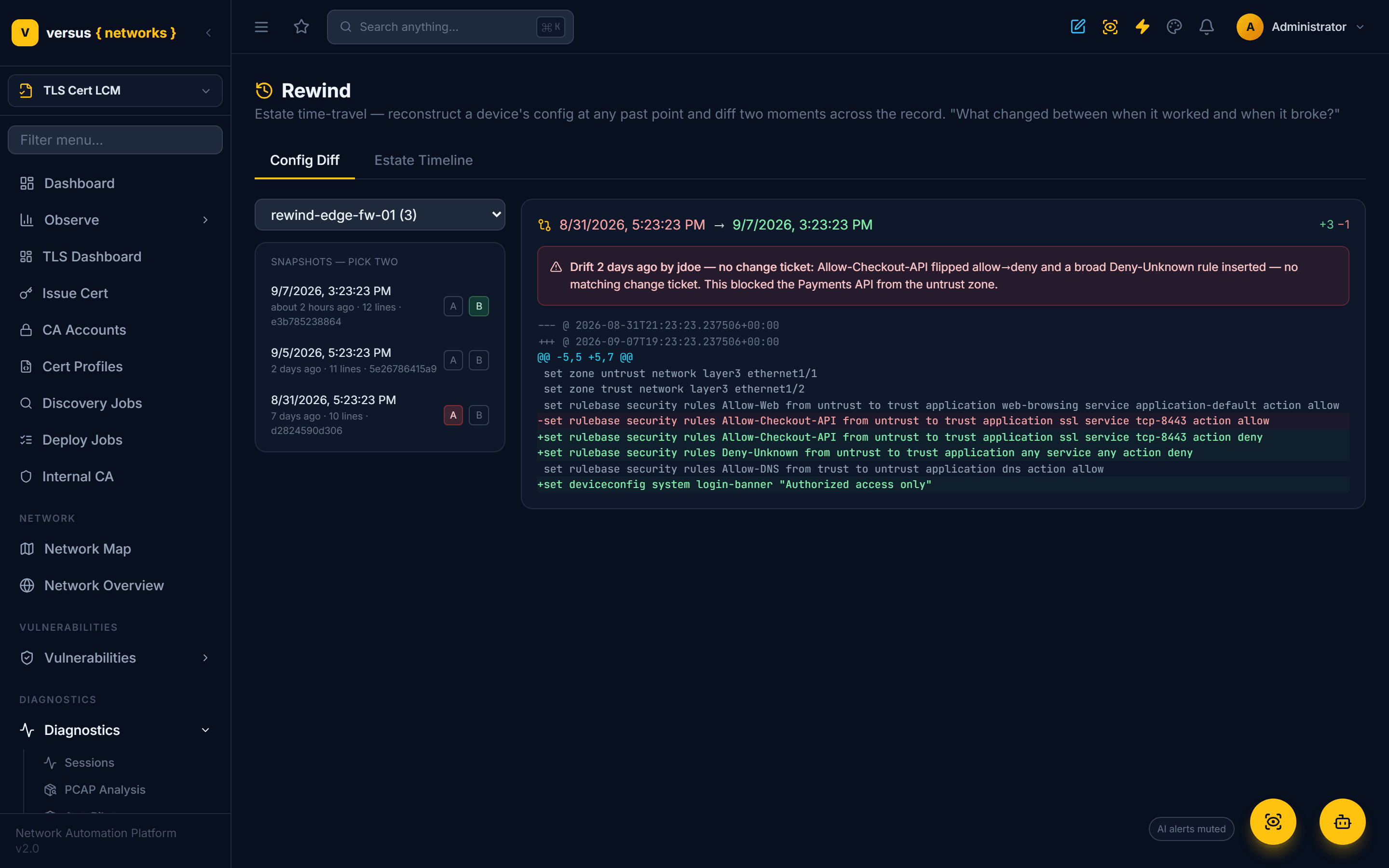Click the Rewind history icon by the title
This screenshot has height=868, width=1389.
pos(264,90)
